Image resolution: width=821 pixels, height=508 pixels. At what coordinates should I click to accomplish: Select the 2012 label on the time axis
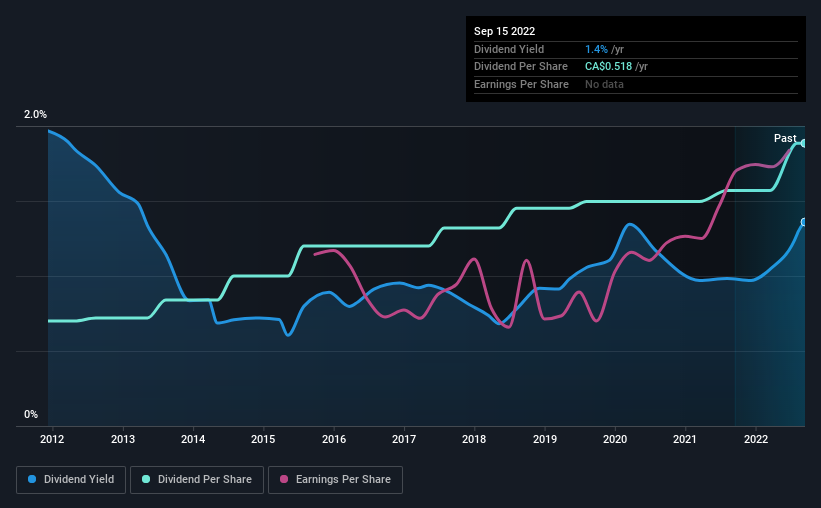(52, 439)
